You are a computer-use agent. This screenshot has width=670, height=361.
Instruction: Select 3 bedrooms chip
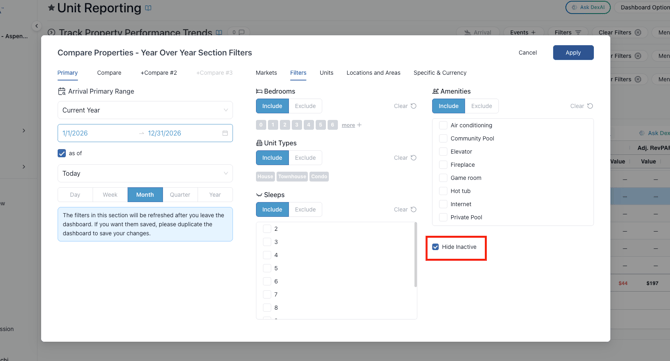click(x=297, y=125)
